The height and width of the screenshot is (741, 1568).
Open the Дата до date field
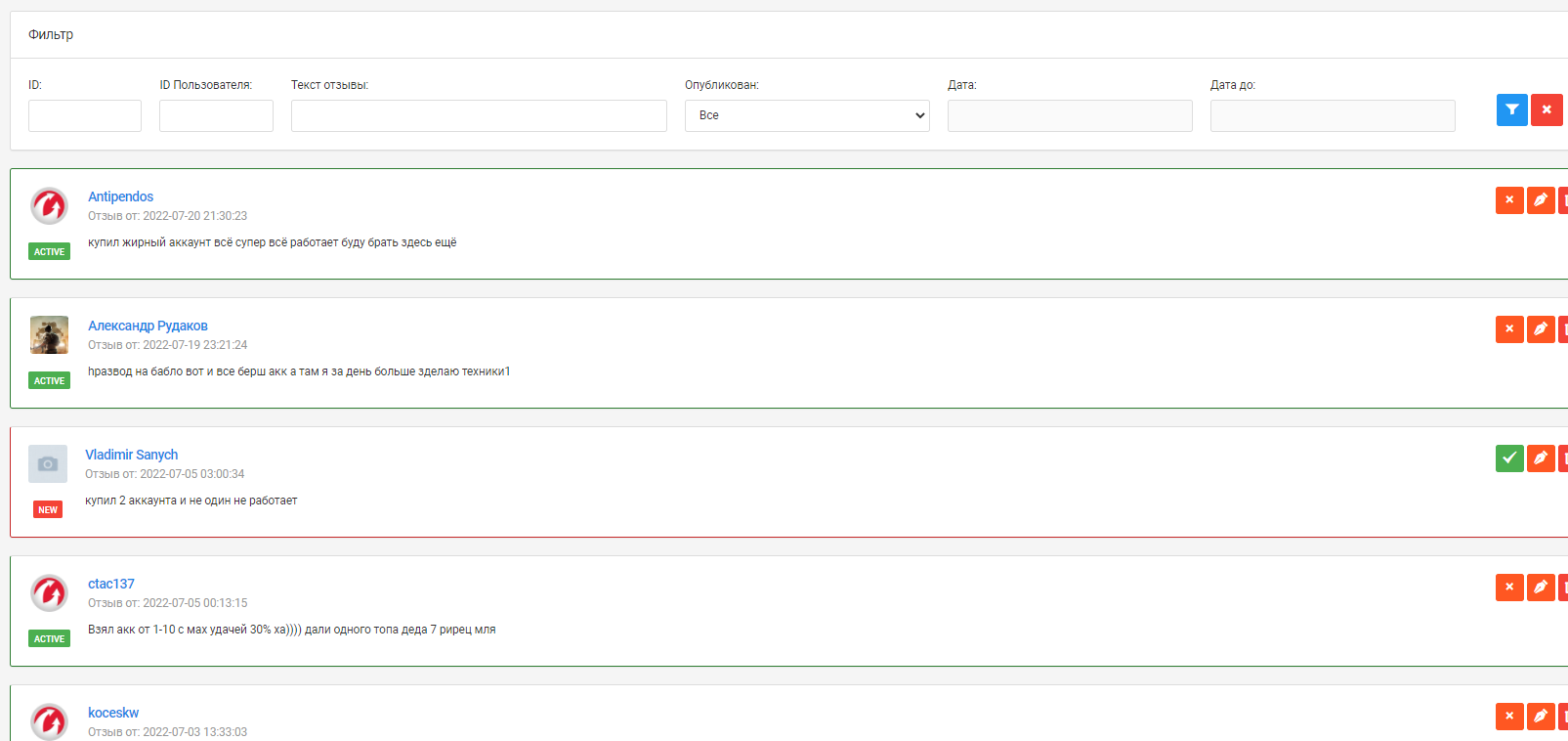pyautogui.click(x=1333, y=115)
